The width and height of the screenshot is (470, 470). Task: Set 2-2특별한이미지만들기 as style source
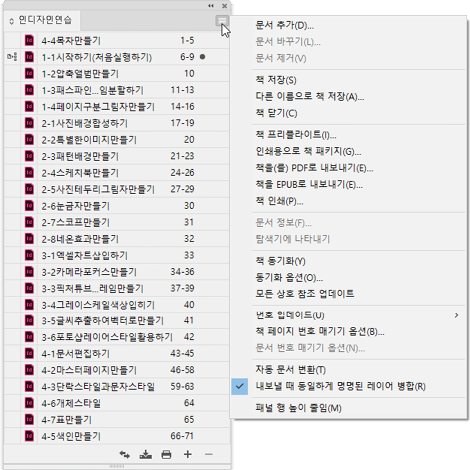pos(12,140)
